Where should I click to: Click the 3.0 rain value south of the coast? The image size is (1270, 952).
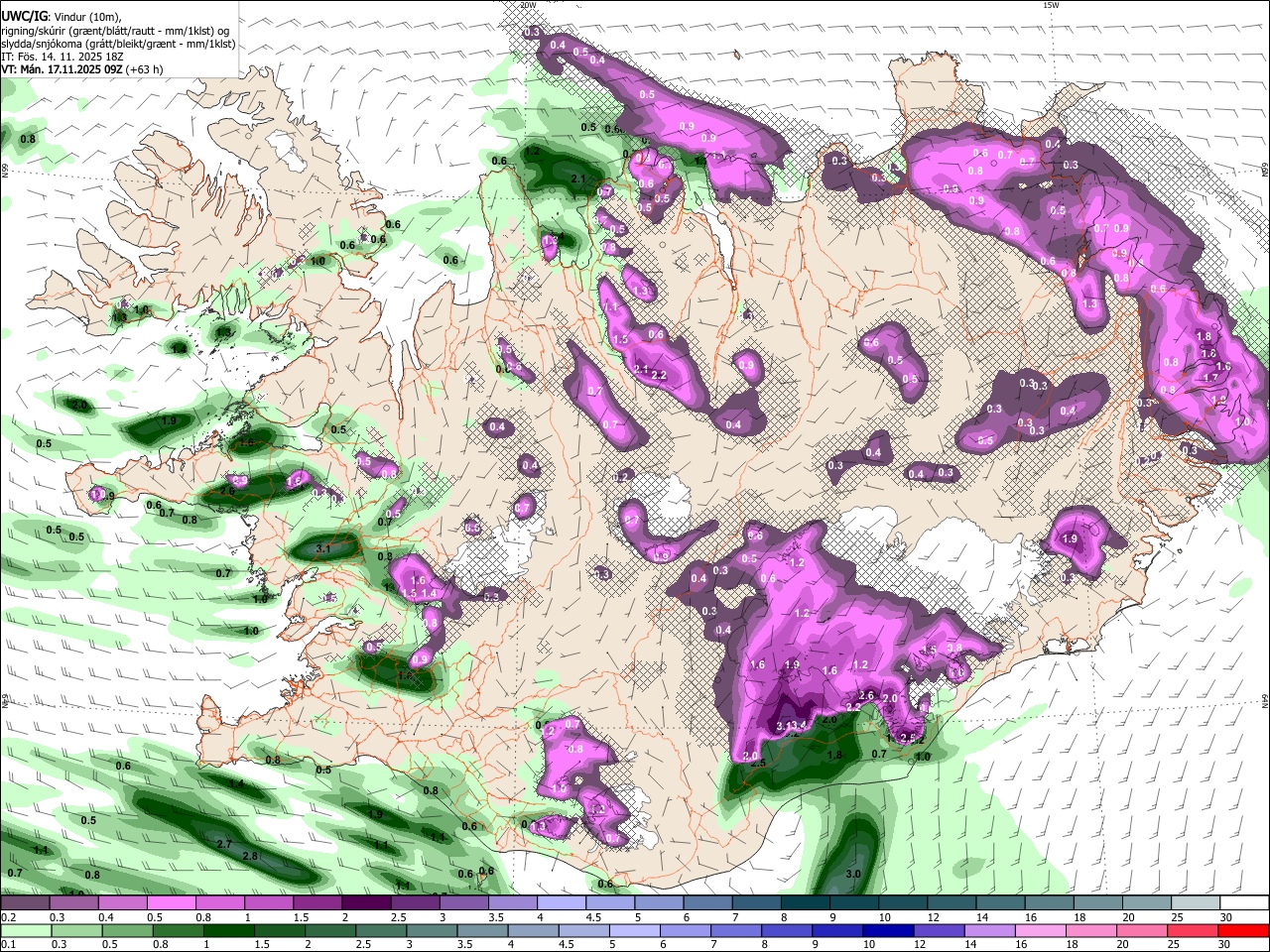(x=853, y=874)
